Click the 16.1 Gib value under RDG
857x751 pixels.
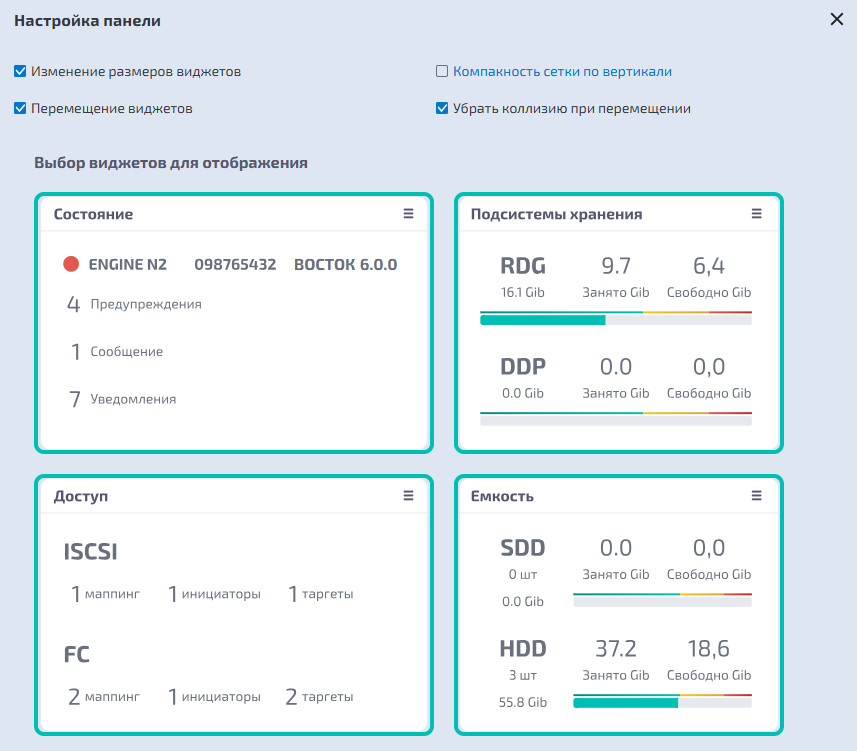[523, 292]
